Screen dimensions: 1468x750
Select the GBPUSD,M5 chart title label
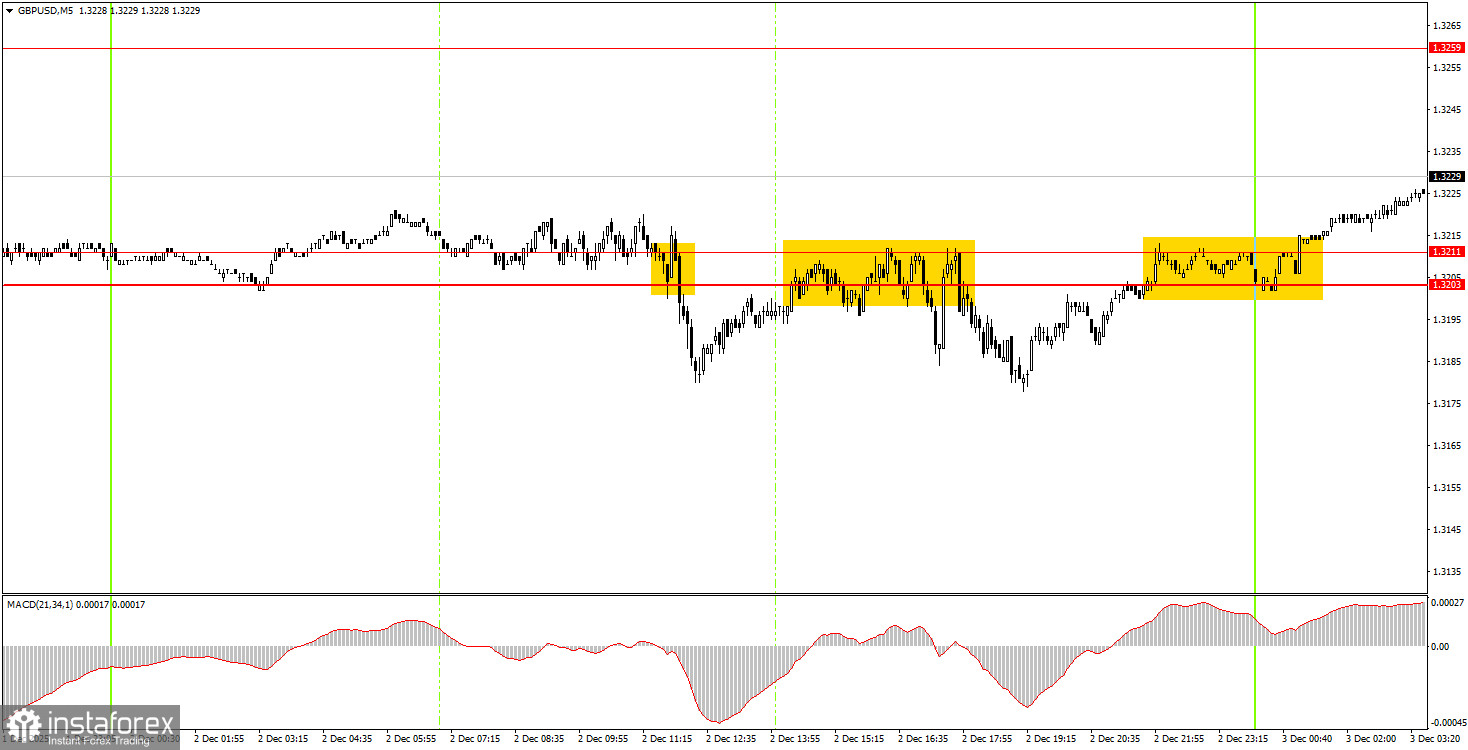45,10
